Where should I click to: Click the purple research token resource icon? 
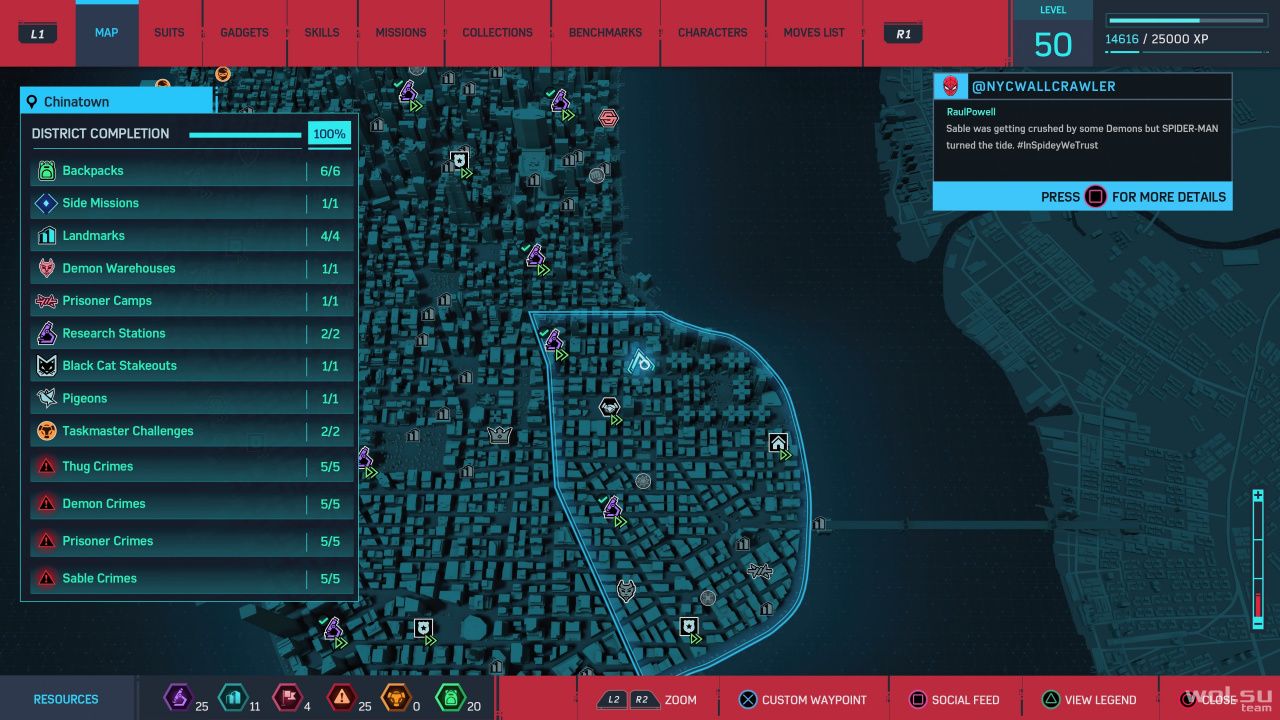(179, 697)
